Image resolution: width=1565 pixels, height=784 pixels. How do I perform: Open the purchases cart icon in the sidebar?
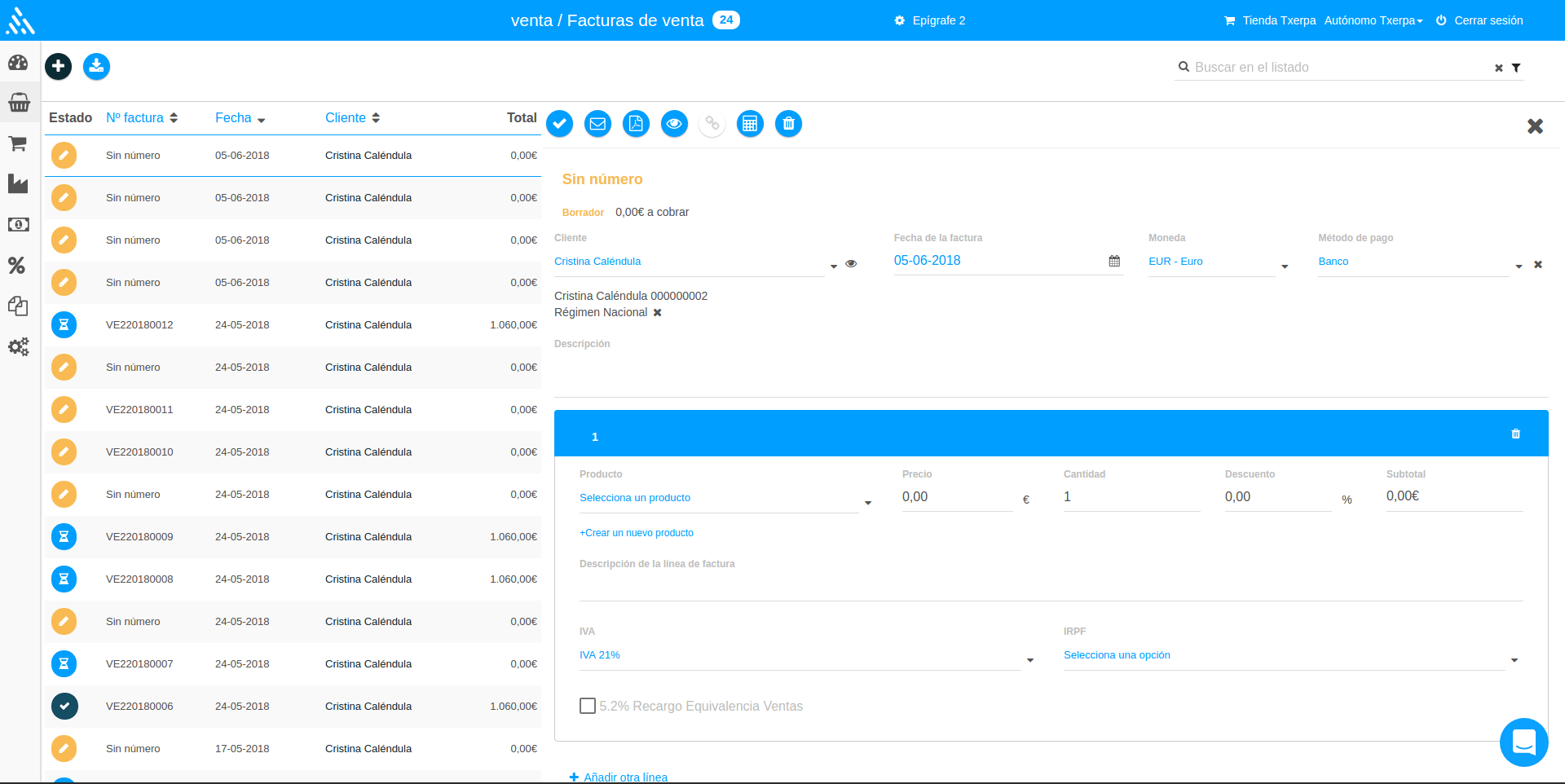coord(18,143)
